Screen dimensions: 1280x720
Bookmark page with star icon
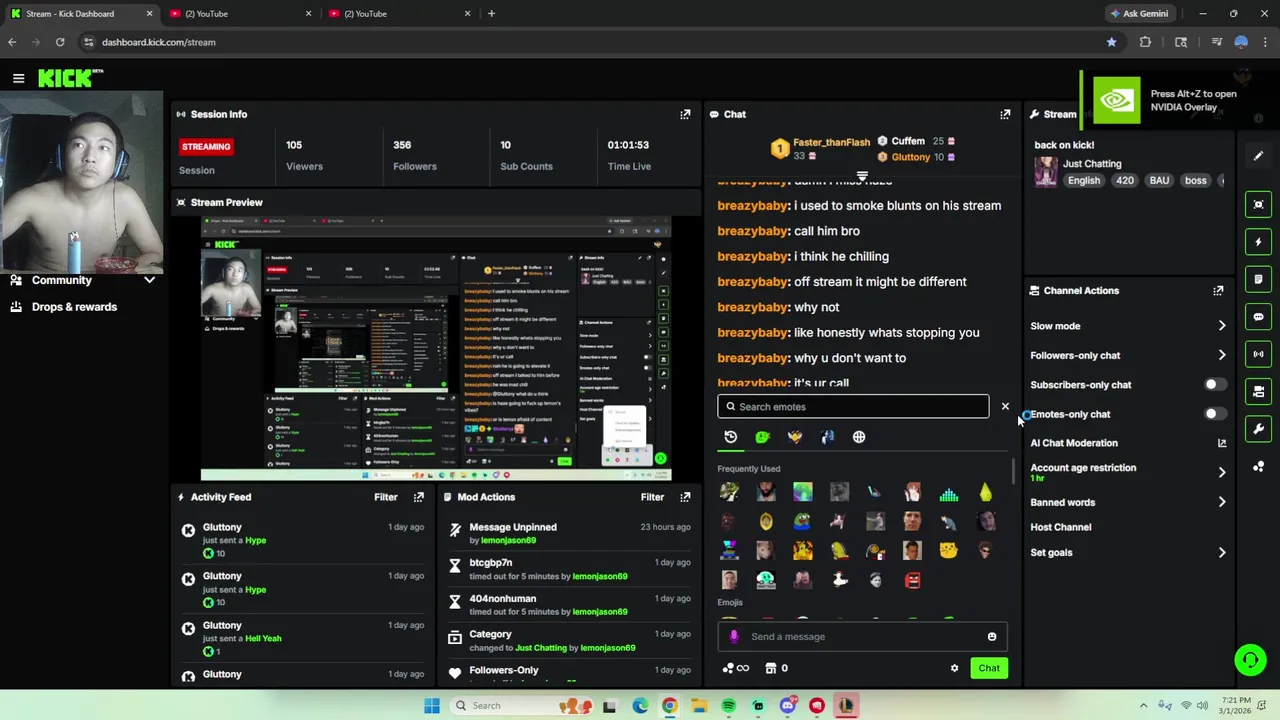coord(1111,42)
